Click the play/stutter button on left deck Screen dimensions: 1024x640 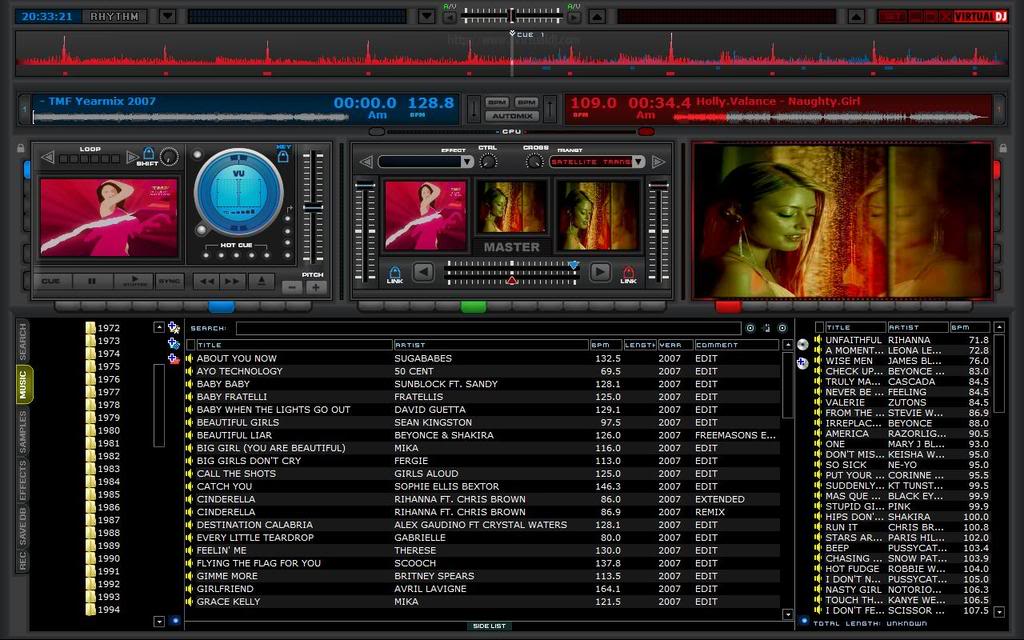(x=135, y=281)
